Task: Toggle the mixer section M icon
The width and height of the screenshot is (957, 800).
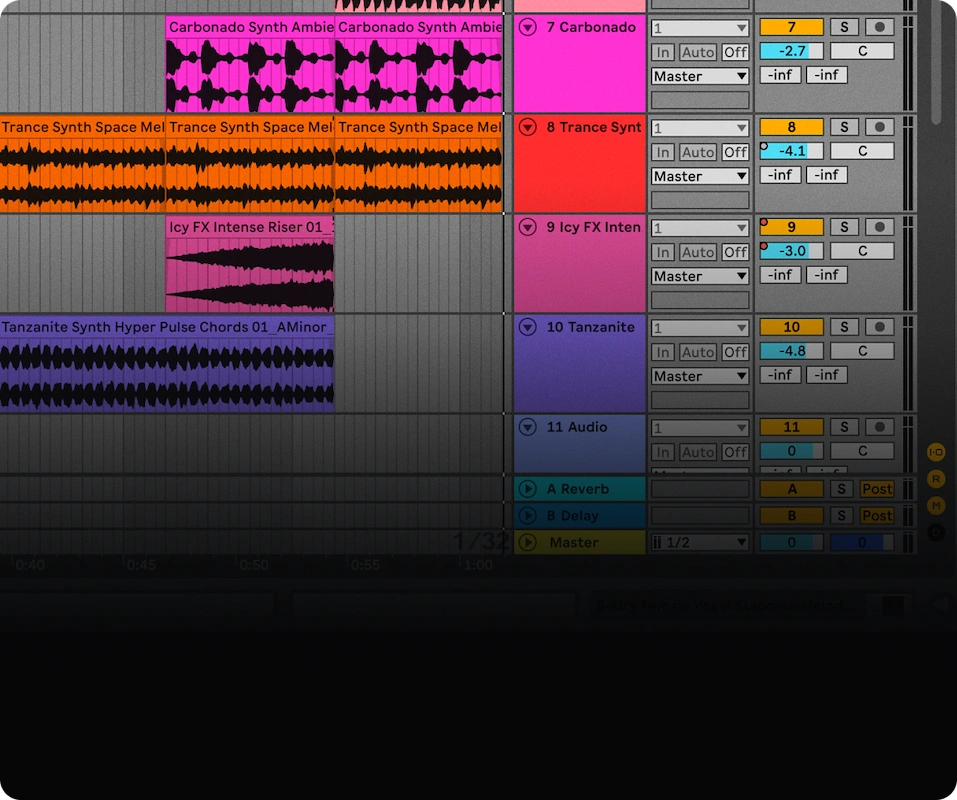Action: point(936,505)
